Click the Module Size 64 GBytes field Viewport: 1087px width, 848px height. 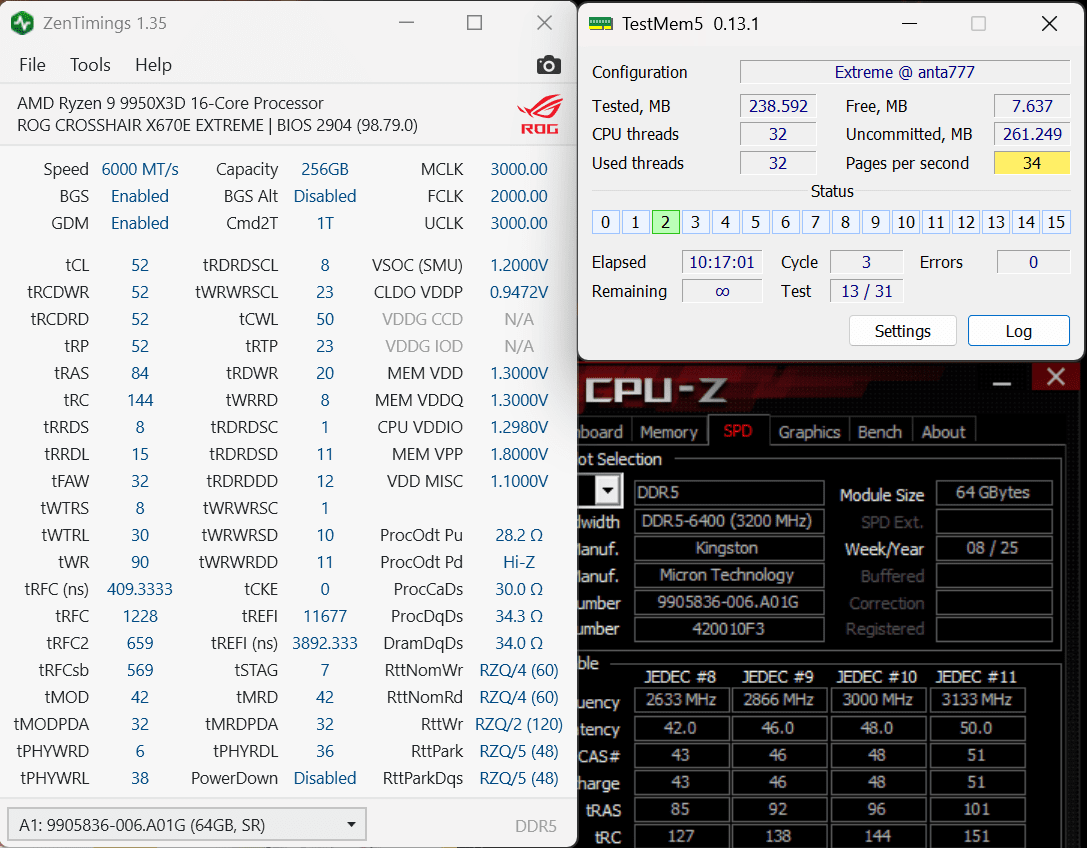[x=993, y=492]
